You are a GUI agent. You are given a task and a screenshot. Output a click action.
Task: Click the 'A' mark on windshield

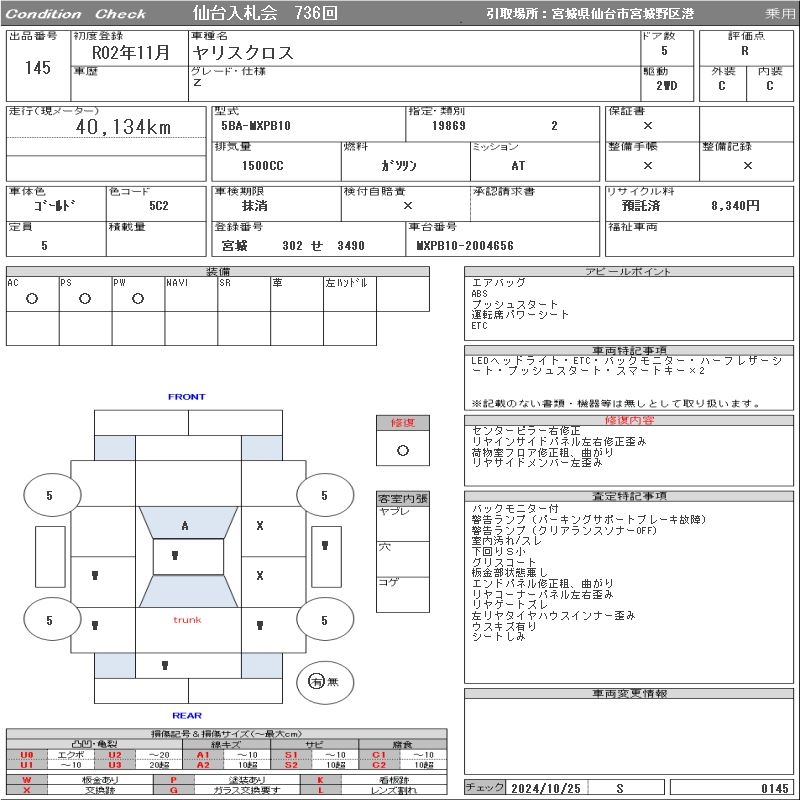pos(185,526)
